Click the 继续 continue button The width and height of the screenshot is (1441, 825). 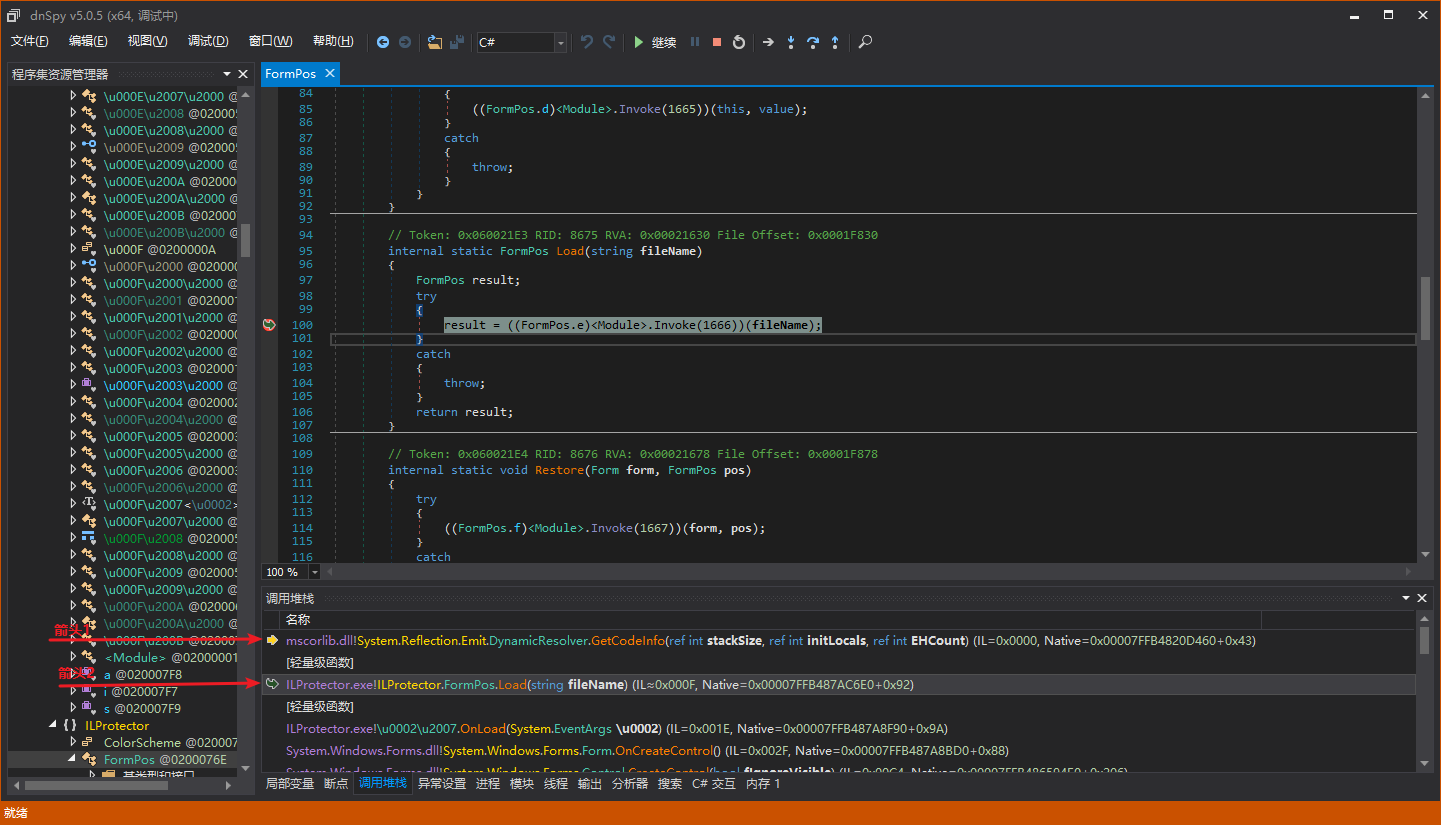[654, 42]
